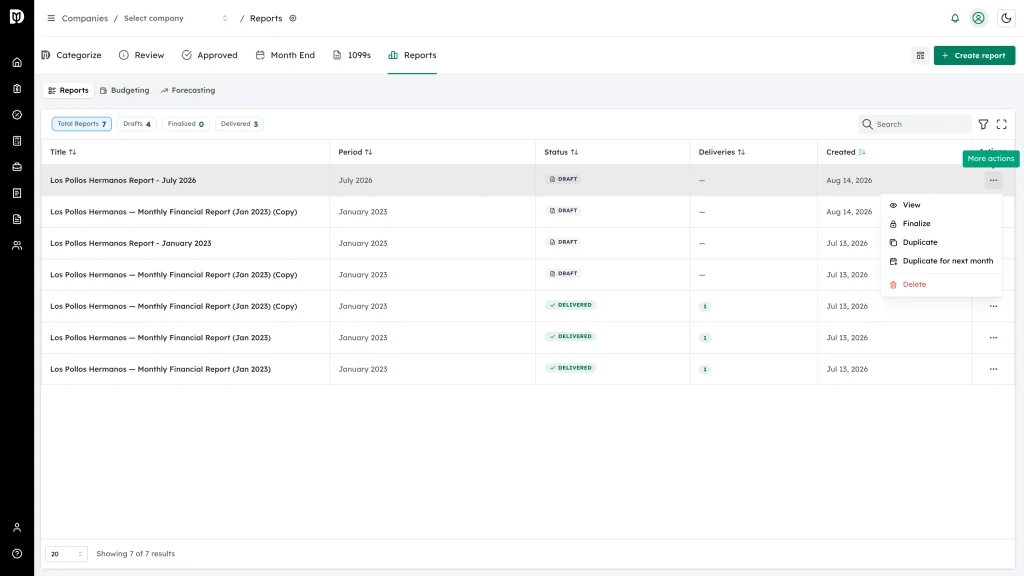Image resolution: width=1024 pixels, height=576 pixels.
Task: Open the people icon in the sidebar
Action: pyautogui.click(x=17, y=246)
